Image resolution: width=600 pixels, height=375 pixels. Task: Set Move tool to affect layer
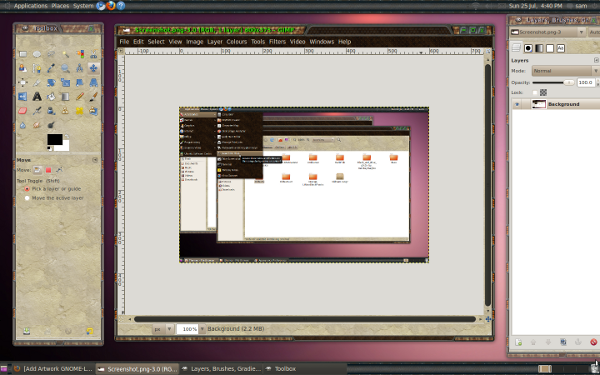coord(38,170)
